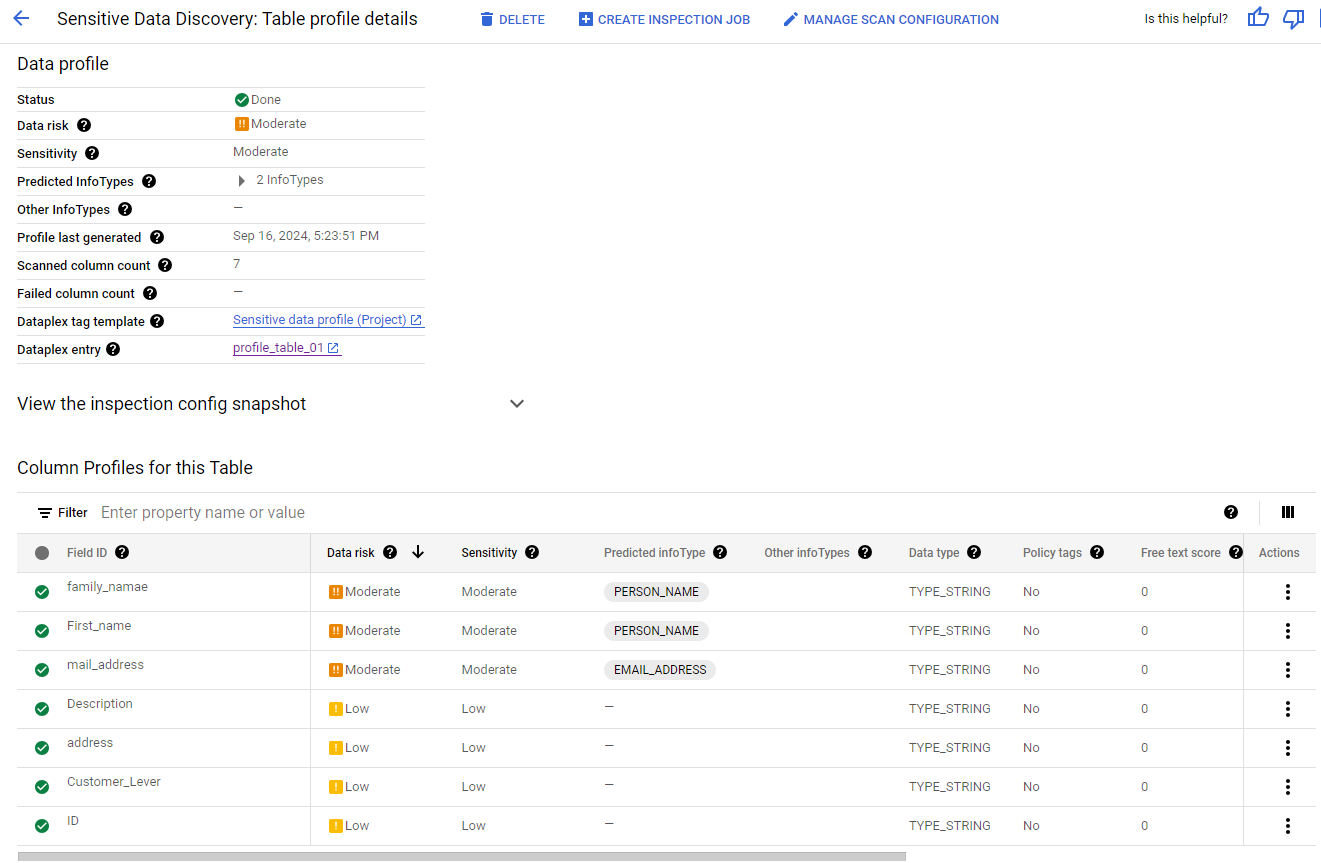The width and height of the screenshot is (1321, 863).
Task: Click PERSON_NAME chip in First_name row
Action: pyautogui.click(x=656, y=631)
